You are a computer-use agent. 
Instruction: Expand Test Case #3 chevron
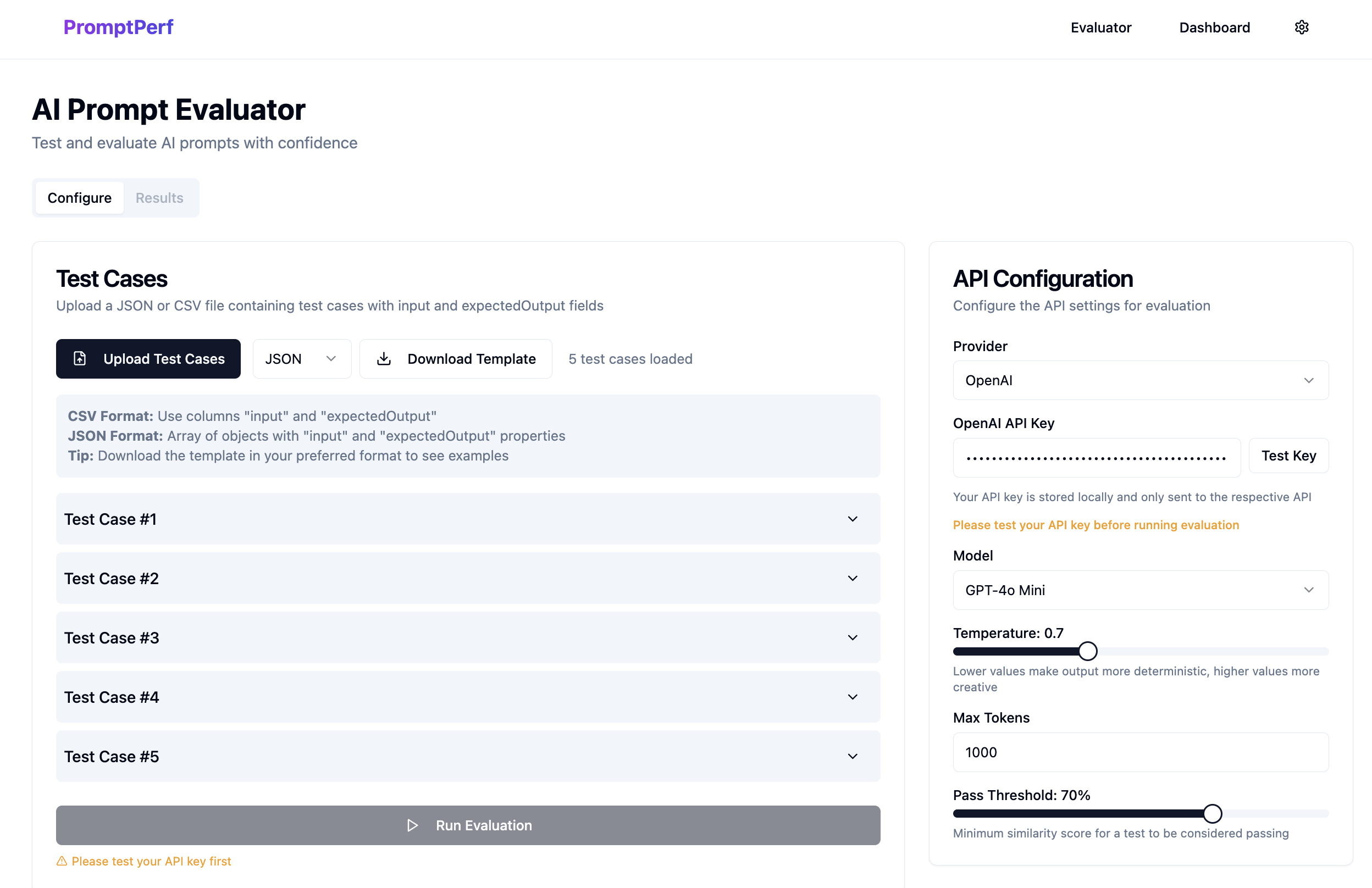pyautogui.click(x=853, y=637)
